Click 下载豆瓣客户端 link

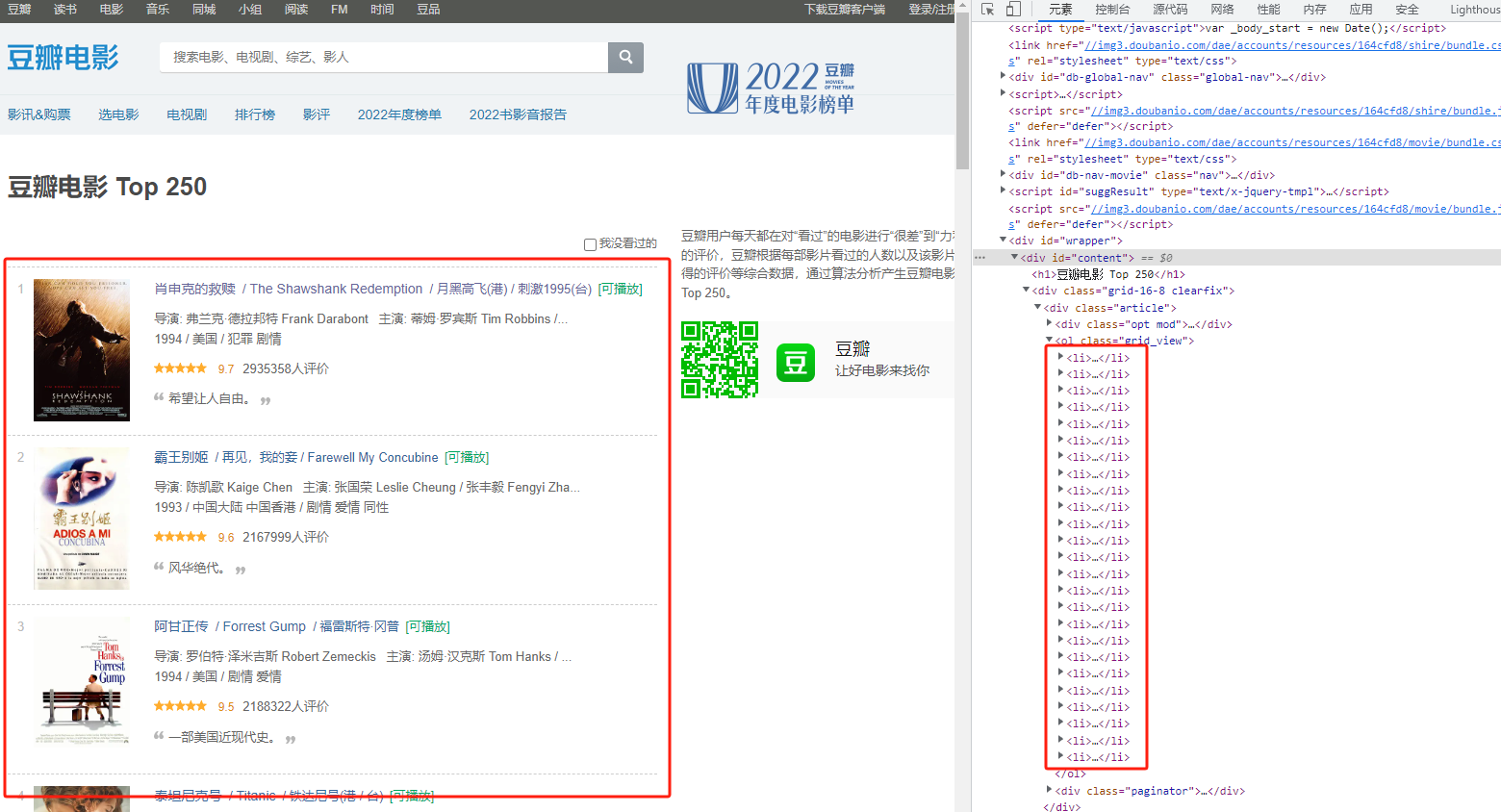pos(845,10)
